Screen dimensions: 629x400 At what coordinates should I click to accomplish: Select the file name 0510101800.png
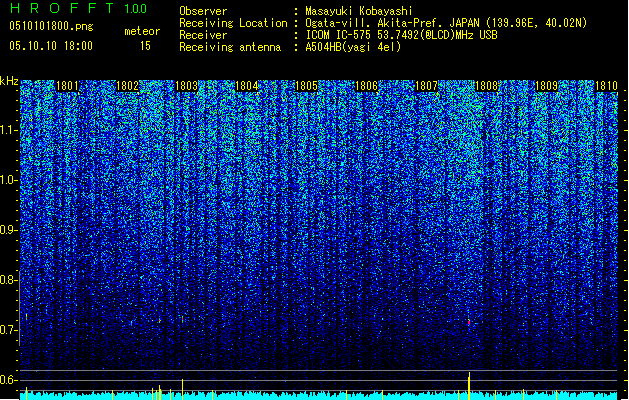click(x=51, y=27)
